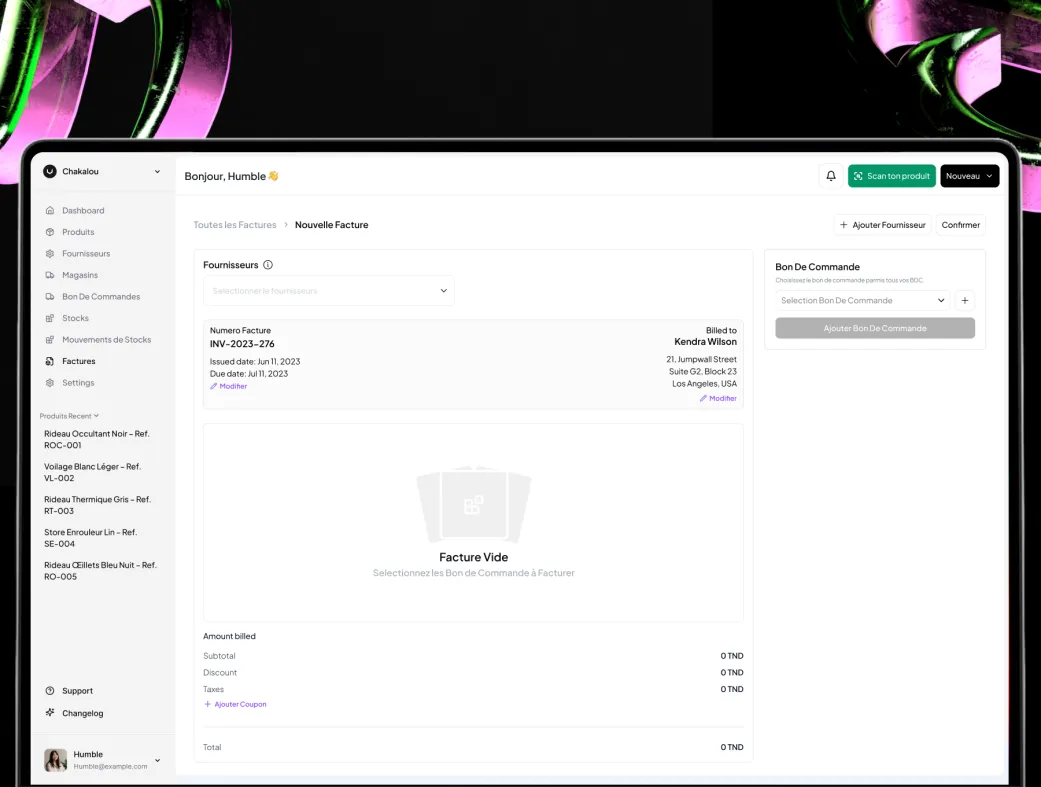Image resolution: width=1041 pixels, height=787 pixels.
Task: Click the Dashboard sidebar icon
Action: pyautogui.click(x=50, y=211)
